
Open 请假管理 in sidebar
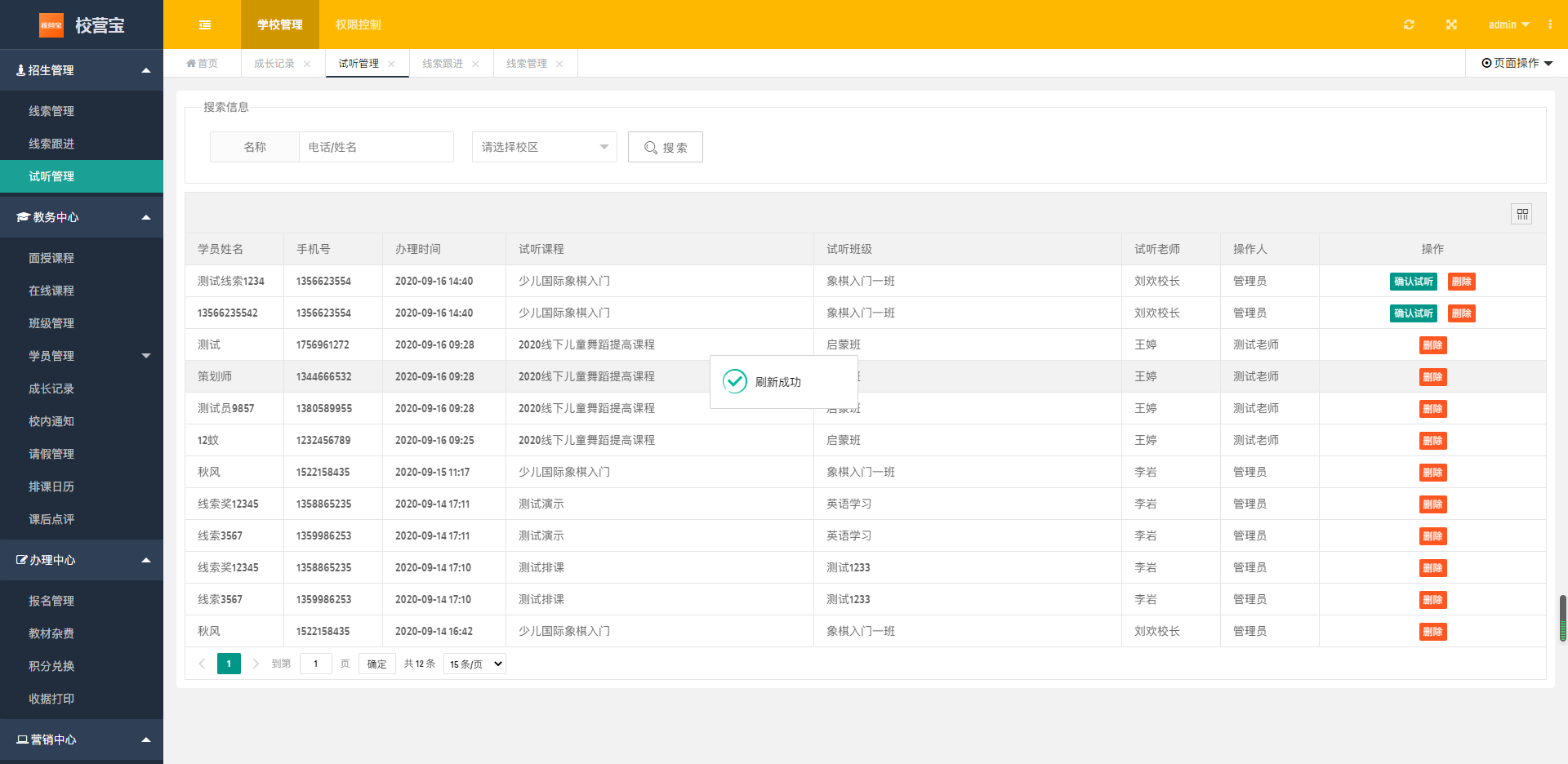pos(82,454)
